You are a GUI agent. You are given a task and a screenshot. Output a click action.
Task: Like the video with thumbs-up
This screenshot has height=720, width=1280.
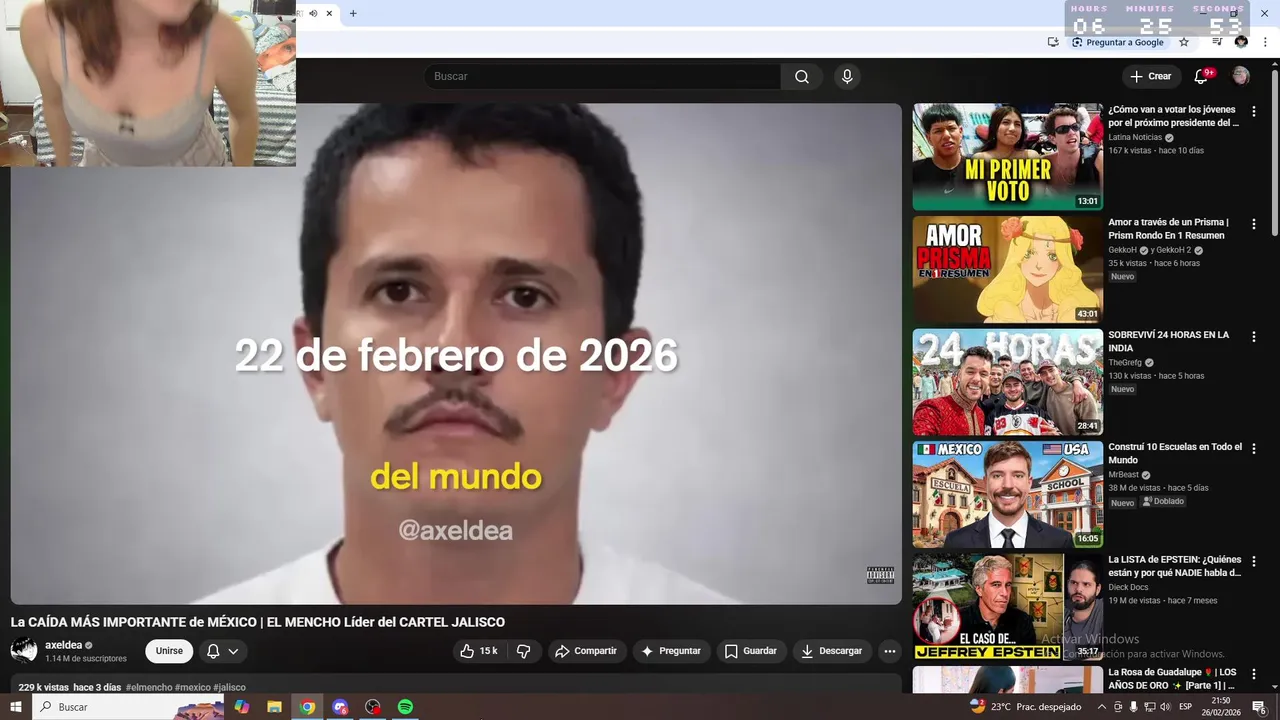click(x=479, y=651)
